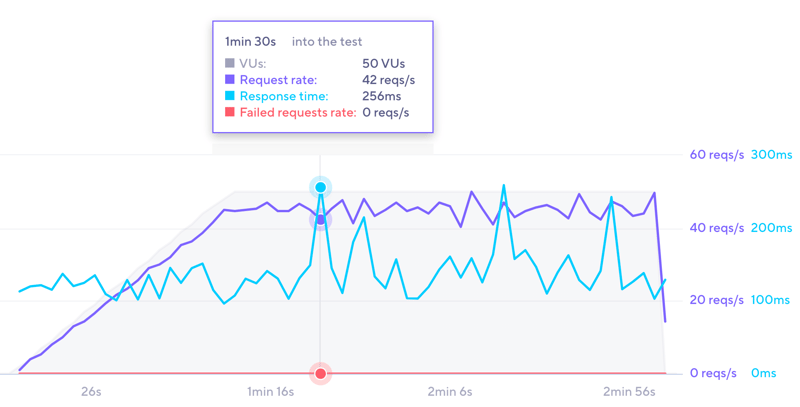Click the 0 reqs/s axis label

click(x=714, y=373)
